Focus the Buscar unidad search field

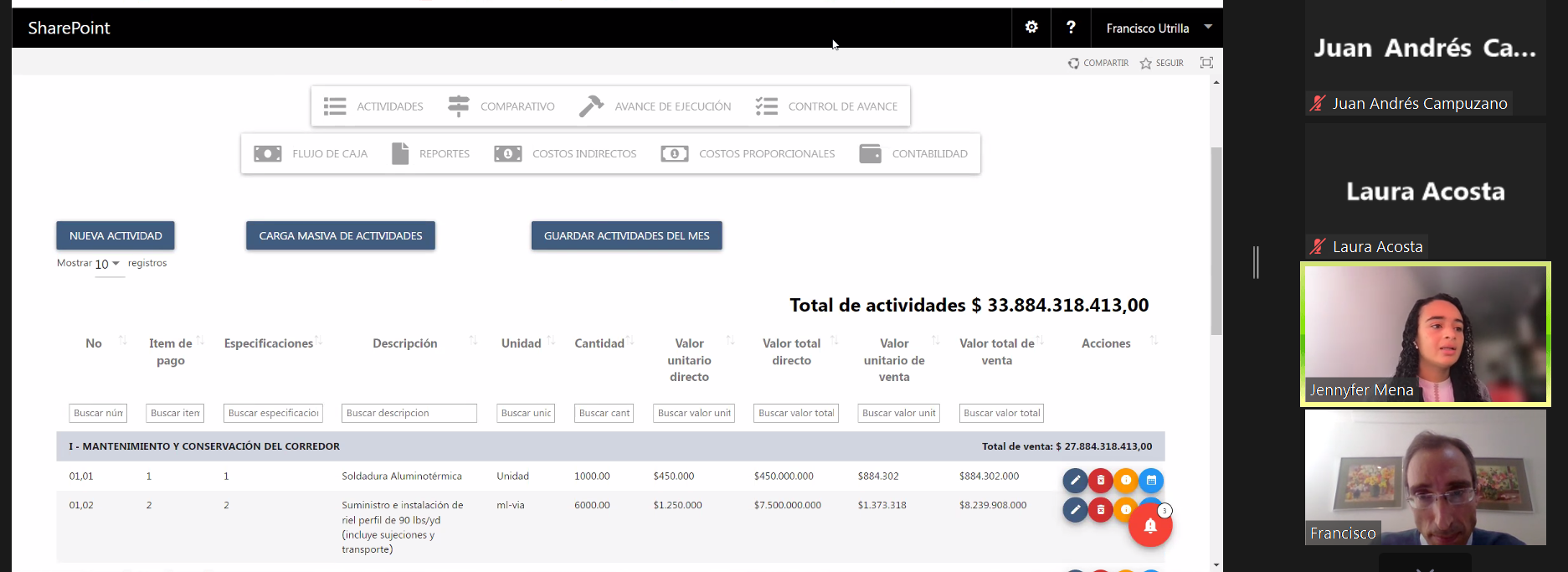(x=526, y=413)
